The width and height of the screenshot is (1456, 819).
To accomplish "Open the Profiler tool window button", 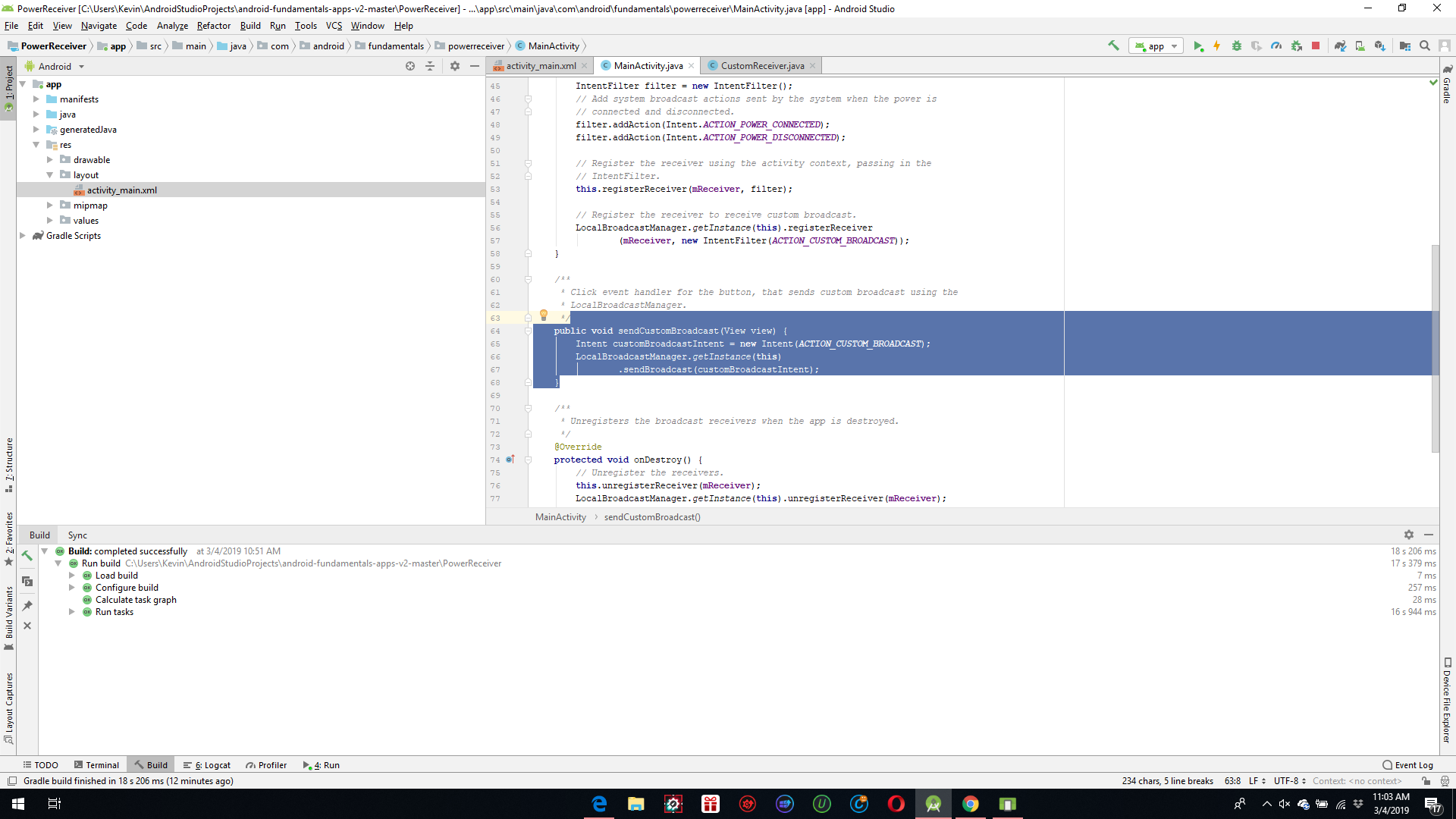I will point(265,765).
